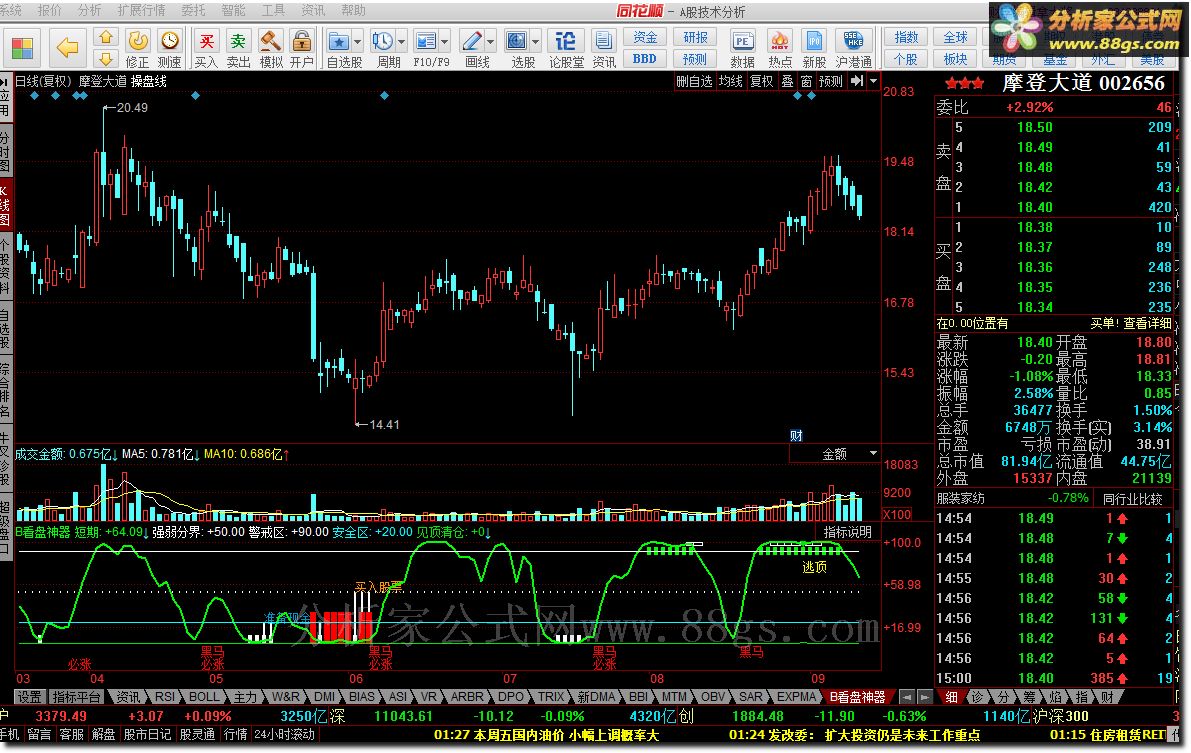Click the 删自选 remove from watchlist button
Viewport: 1191px width, 753px height.
pyautogui.click(x=694, y=81)
